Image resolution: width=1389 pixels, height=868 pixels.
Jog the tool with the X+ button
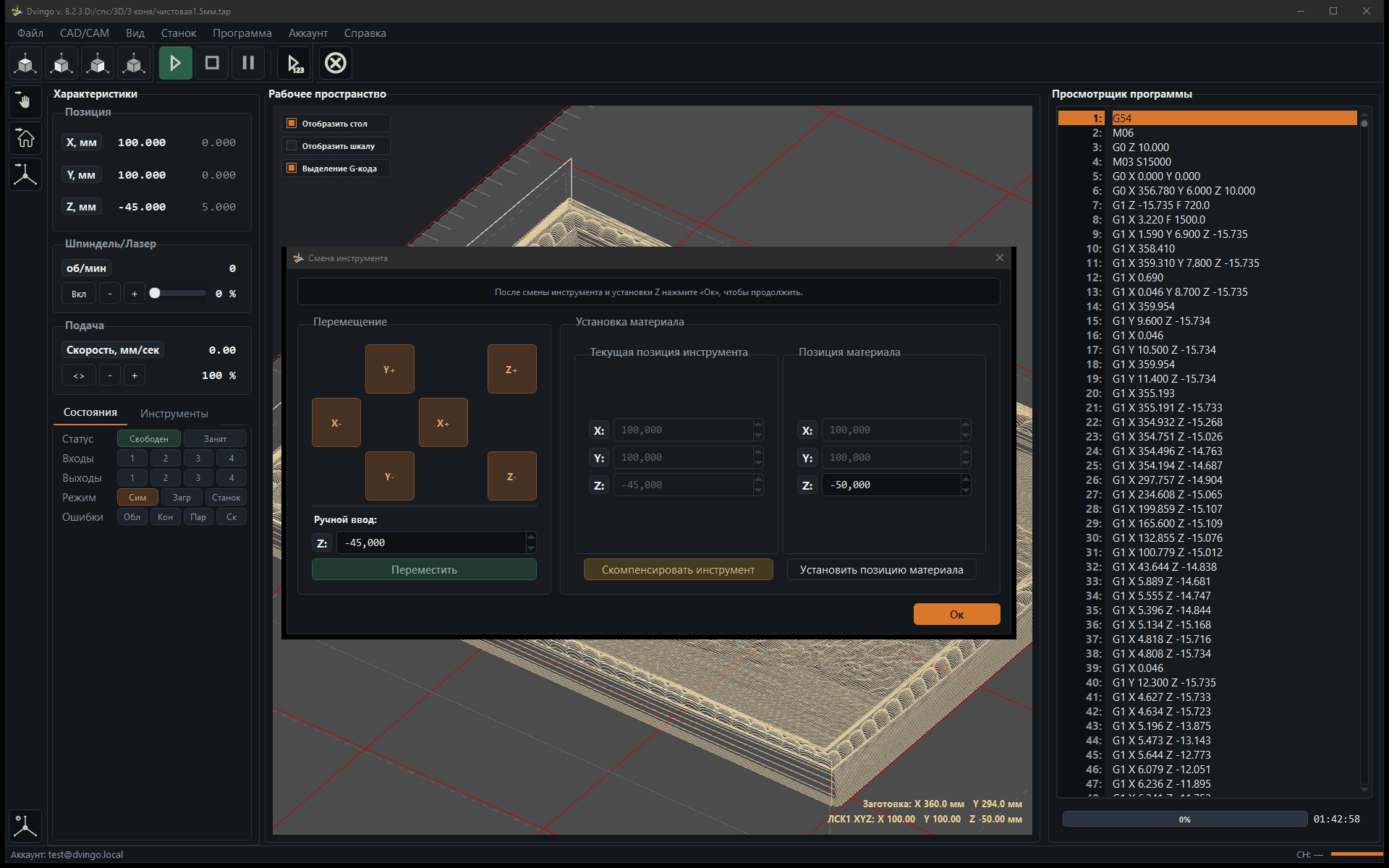(443, 422)
